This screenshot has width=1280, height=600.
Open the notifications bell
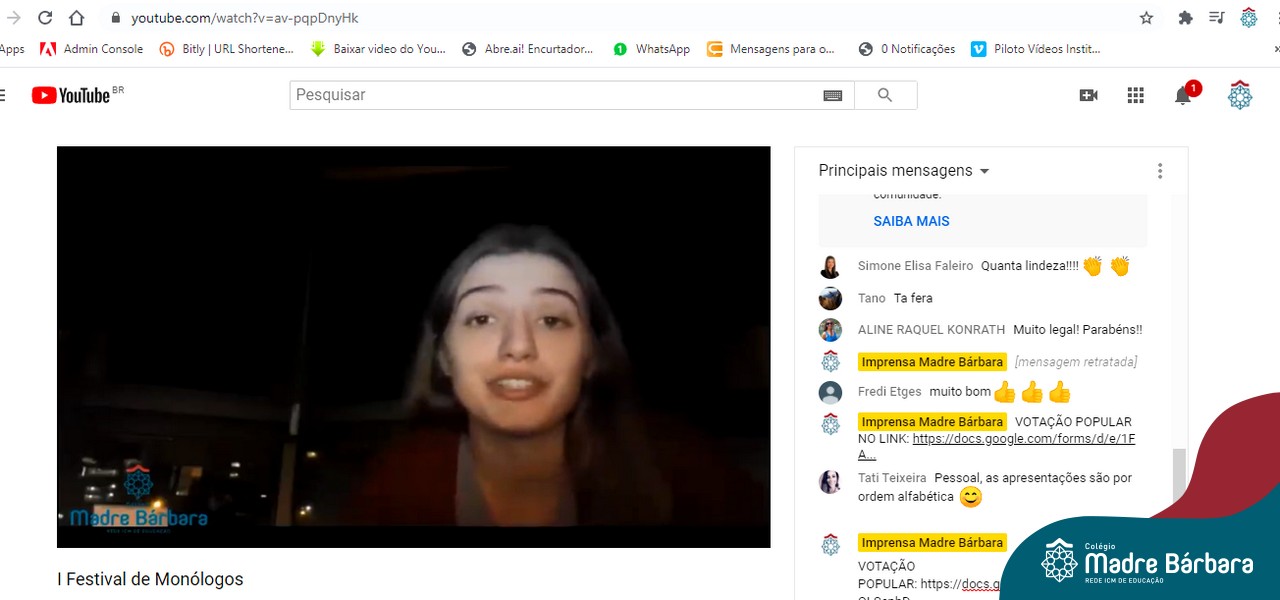pos(1182,96)
